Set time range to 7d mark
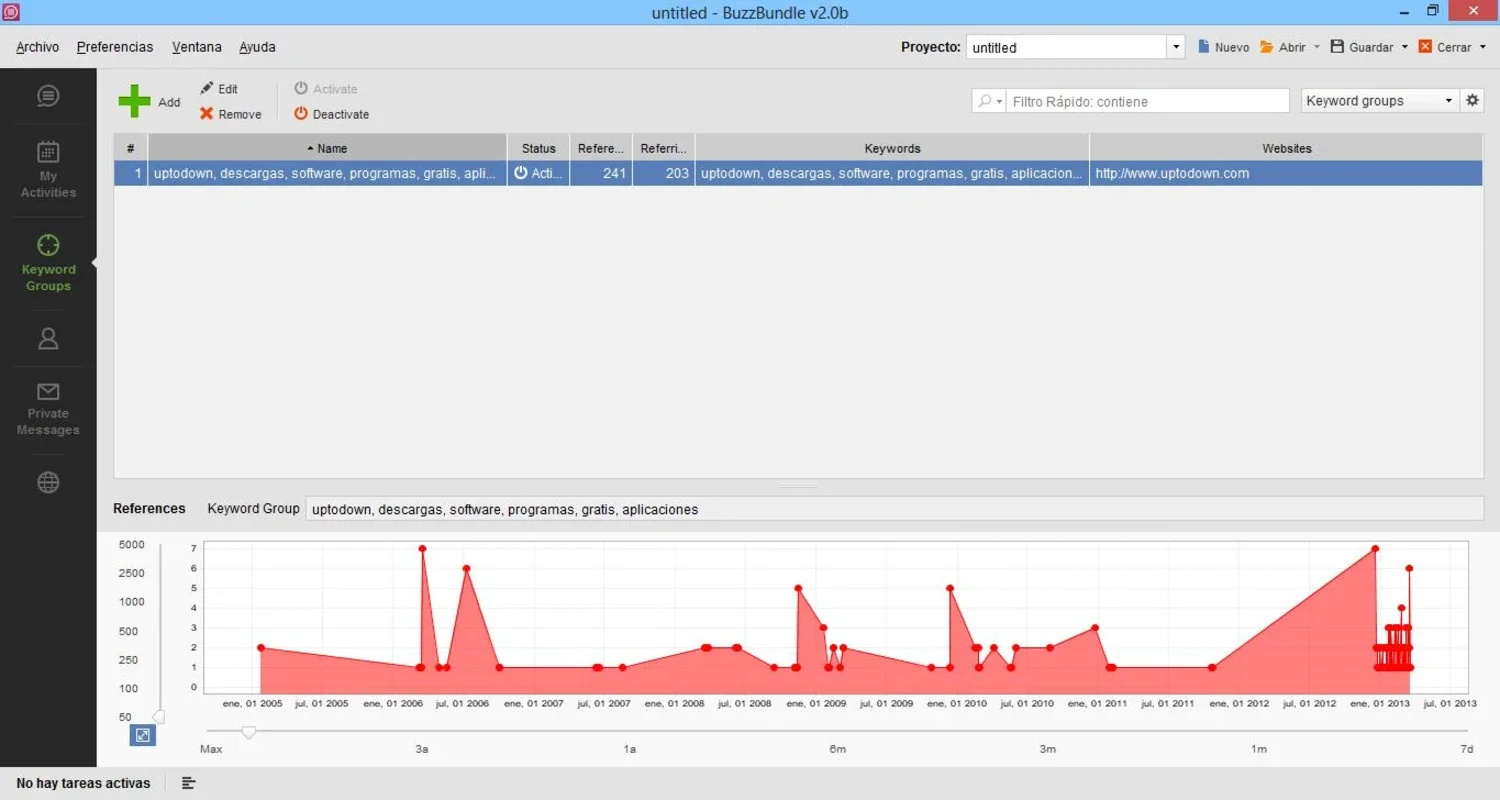1500x800 pixels. point(1466,749)
